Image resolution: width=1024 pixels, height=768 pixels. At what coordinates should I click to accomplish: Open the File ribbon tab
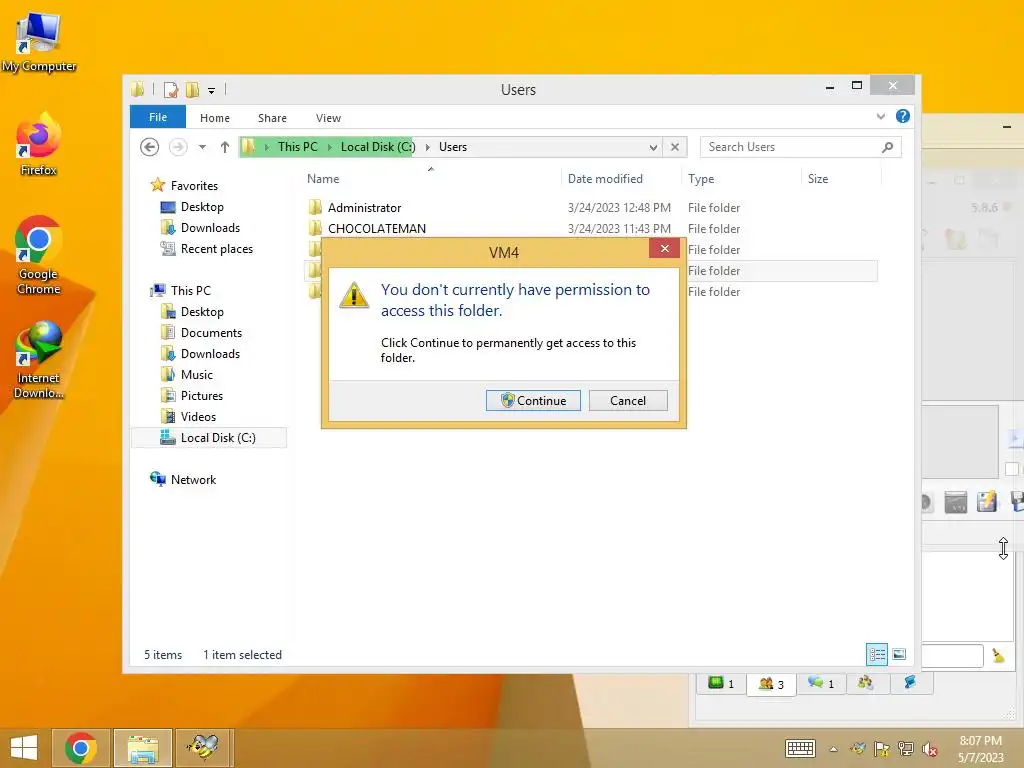click(157, 117)
